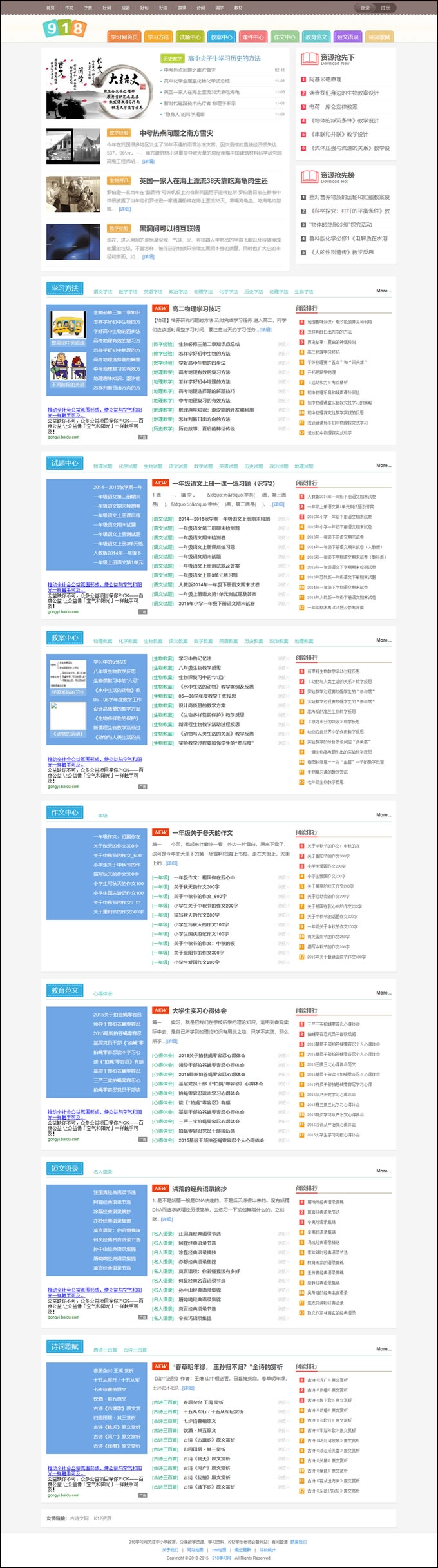Expand More in the 教案中心 section
This screenshot has height=1568, width=438.
pos(383,640)
